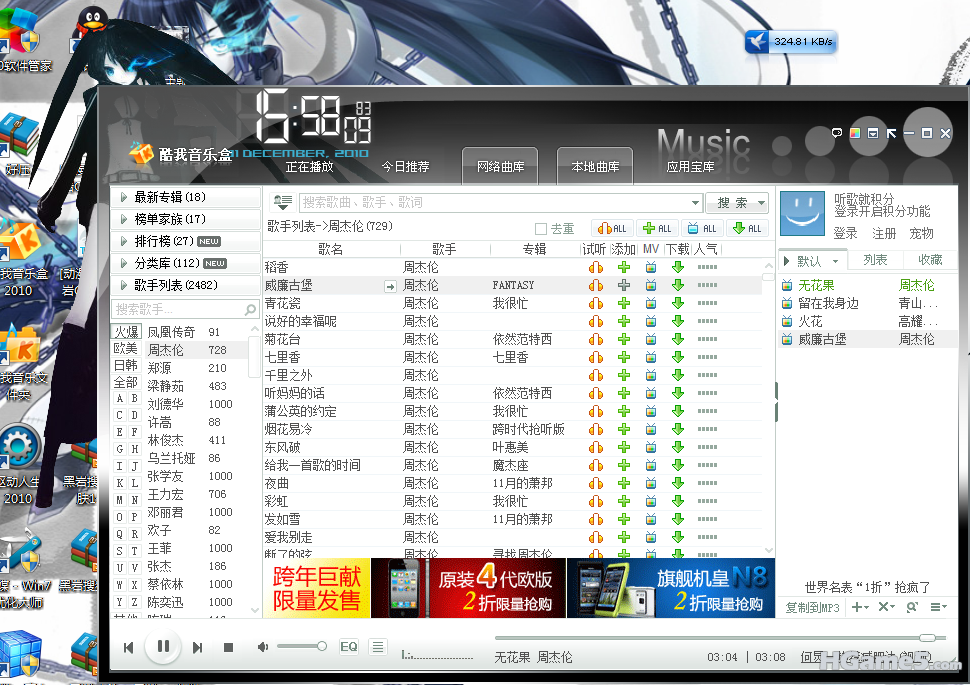Open the skin color palette icon
970x685 pixels.
(x=855, y=133)
